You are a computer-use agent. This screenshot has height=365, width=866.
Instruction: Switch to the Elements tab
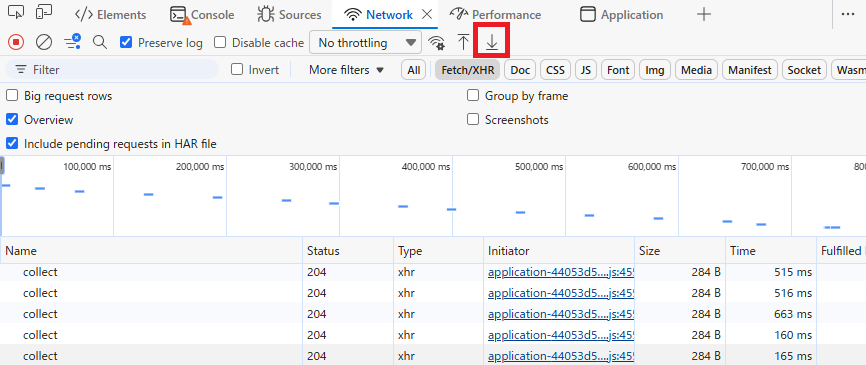pos(110,14)
